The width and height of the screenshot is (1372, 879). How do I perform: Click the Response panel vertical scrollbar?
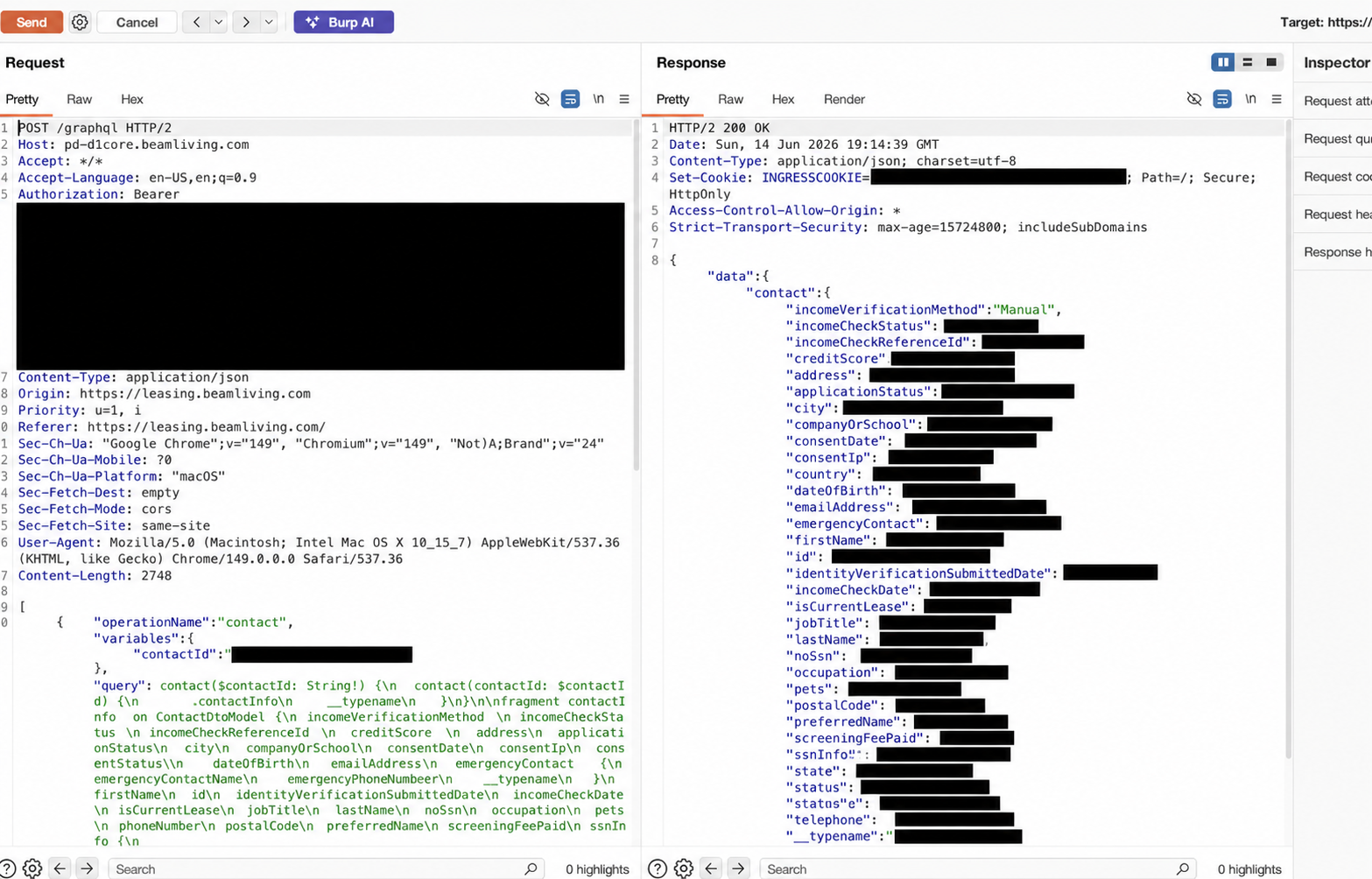pos(1288,438)
